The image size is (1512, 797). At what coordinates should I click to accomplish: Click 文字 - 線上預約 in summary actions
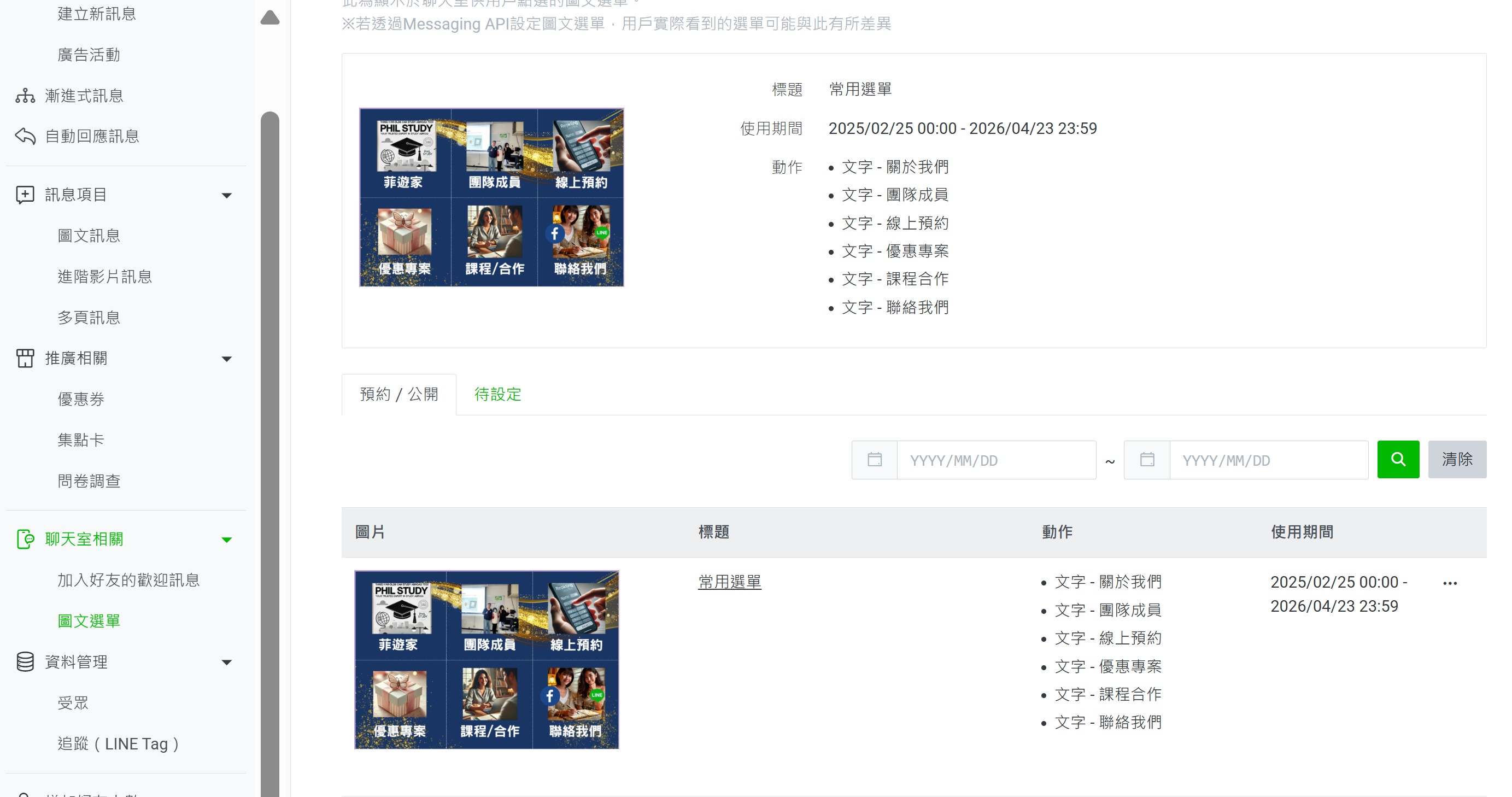tap(895, 224)
